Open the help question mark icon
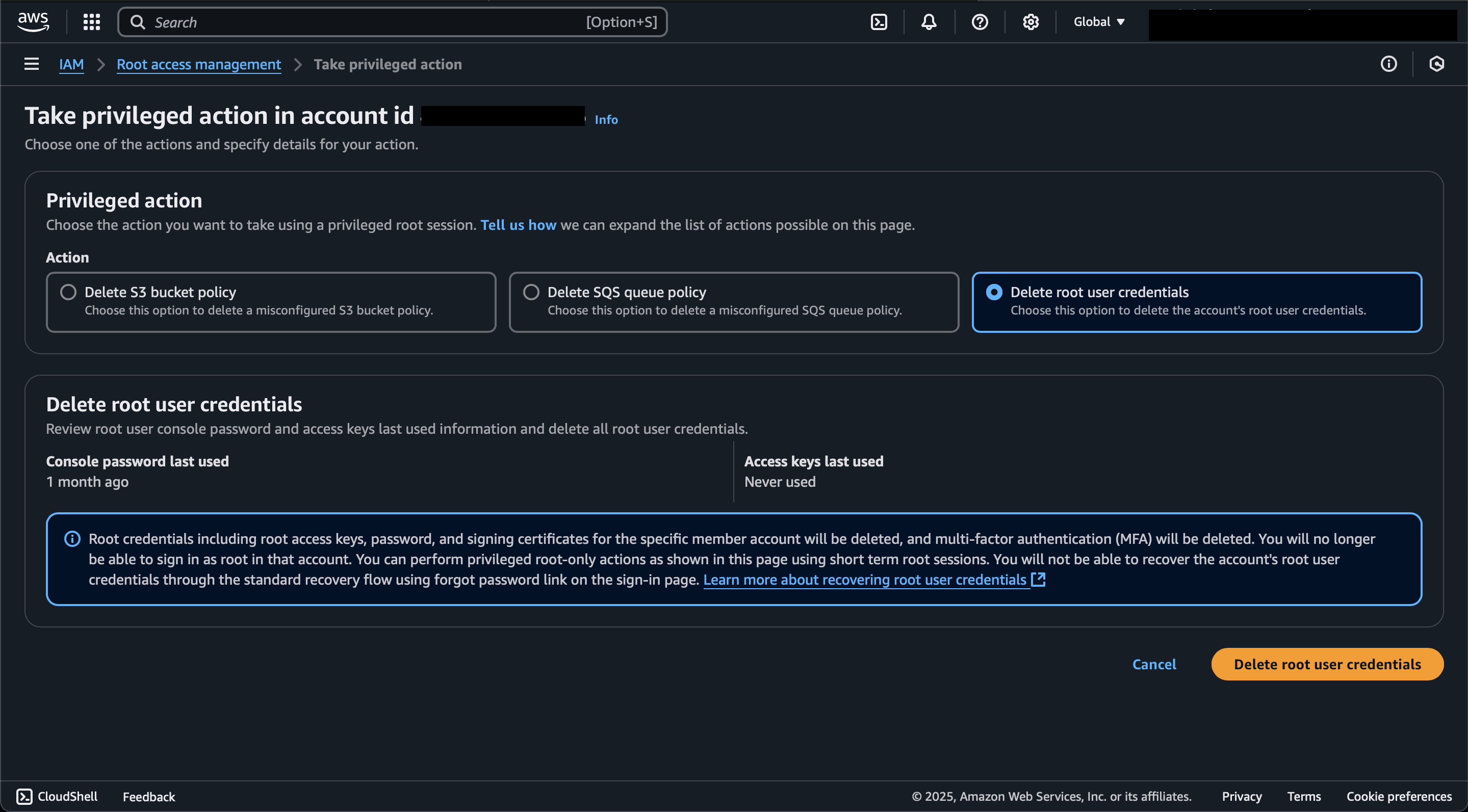The width and height of the screenshot is (1468, 812). click(x=980, y=22)
